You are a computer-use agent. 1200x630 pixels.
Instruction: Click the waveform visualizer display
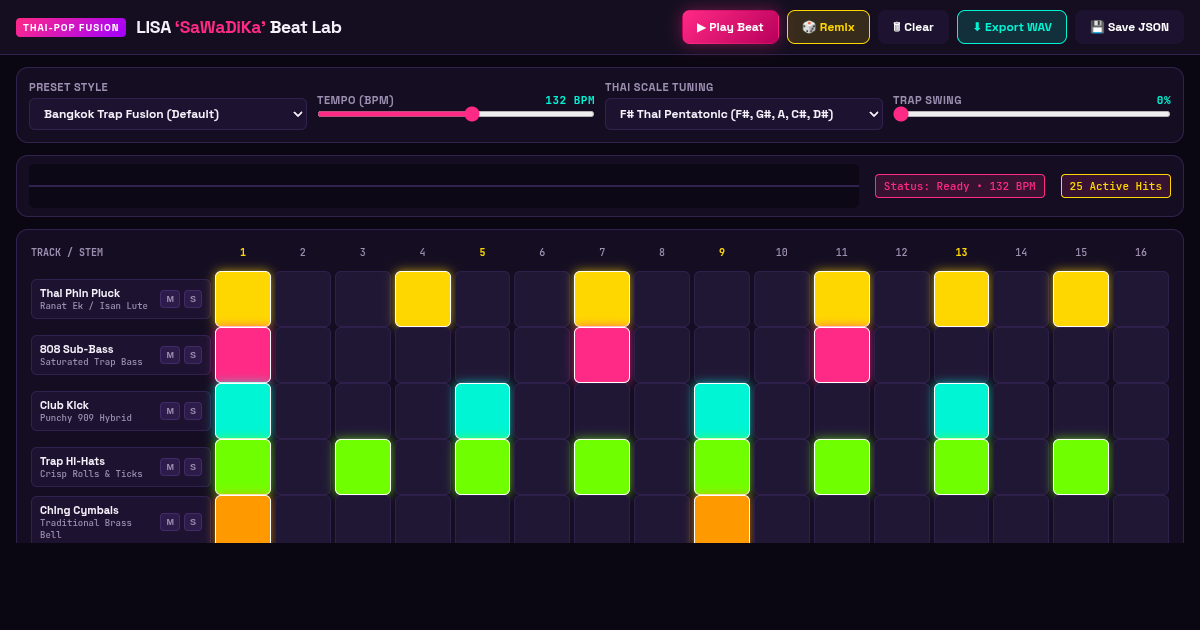444,186
